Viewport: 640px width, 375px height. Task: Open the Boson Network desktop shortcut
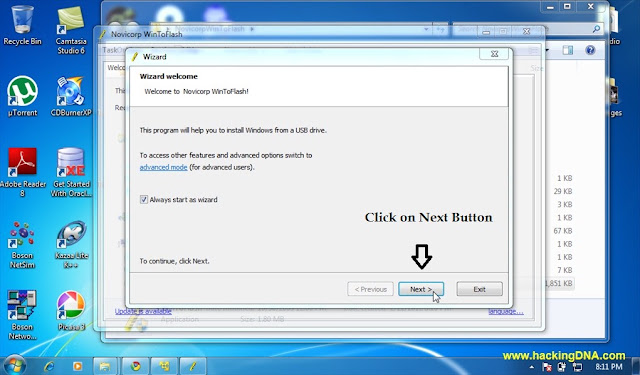[x=22, y=315]
